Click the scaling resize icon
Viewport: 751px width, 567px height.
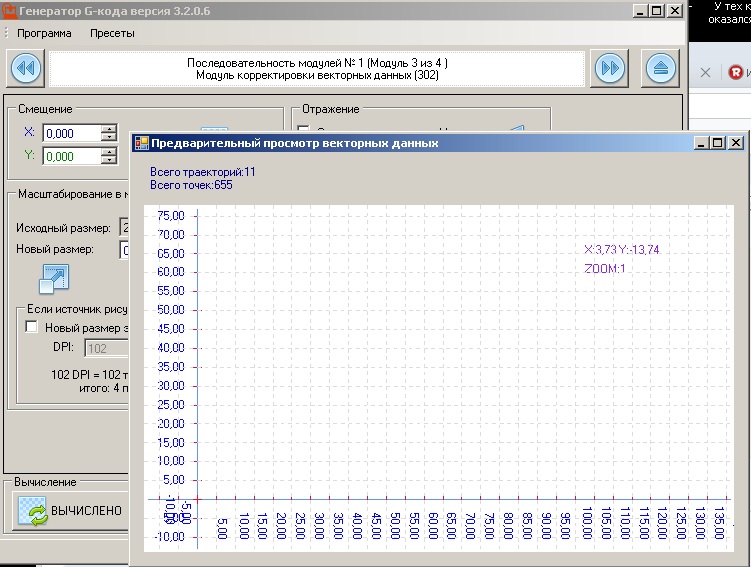(53, 277)
